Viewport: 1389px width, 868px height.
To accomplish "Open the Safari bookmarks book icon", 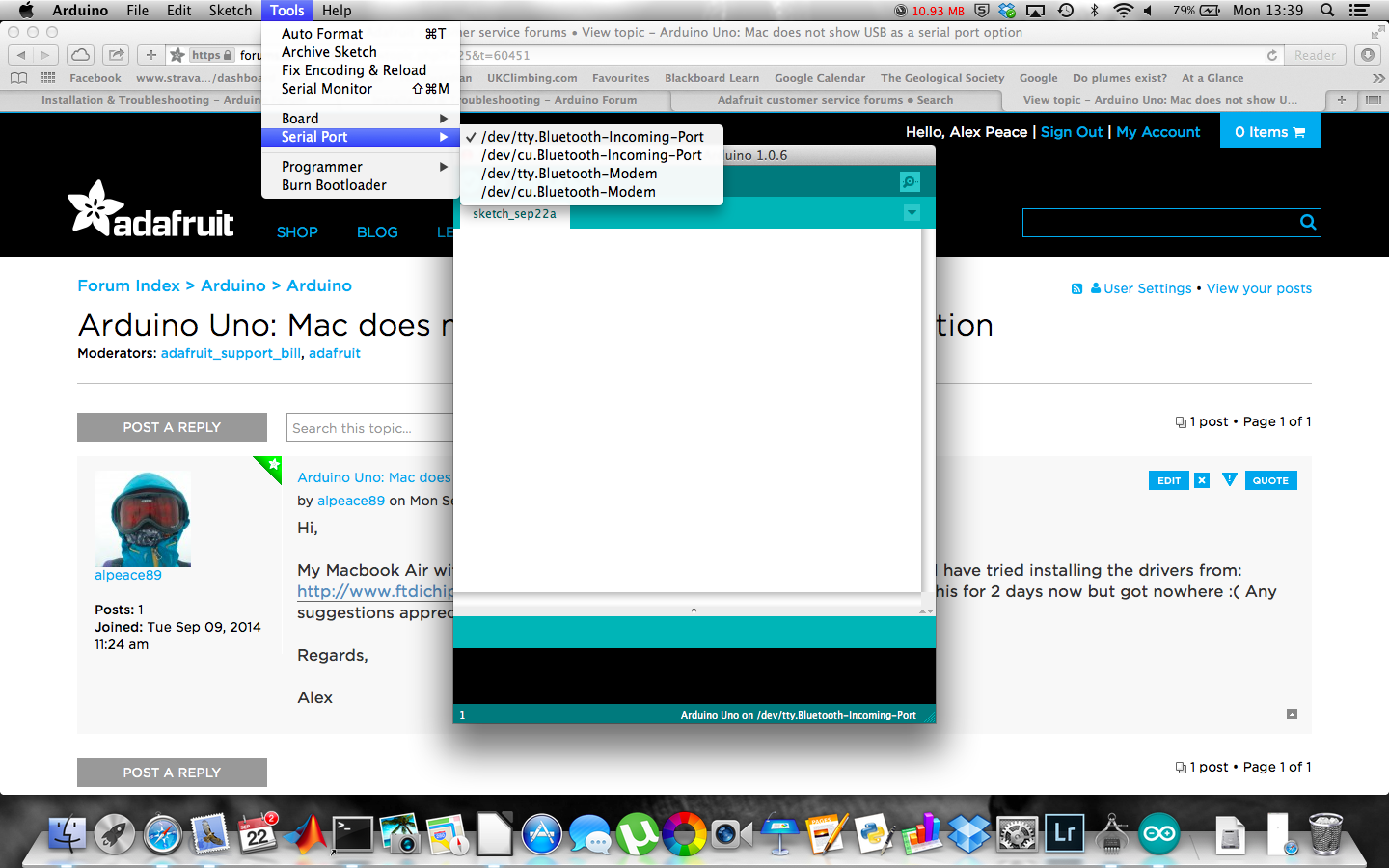I will [18, 78].
